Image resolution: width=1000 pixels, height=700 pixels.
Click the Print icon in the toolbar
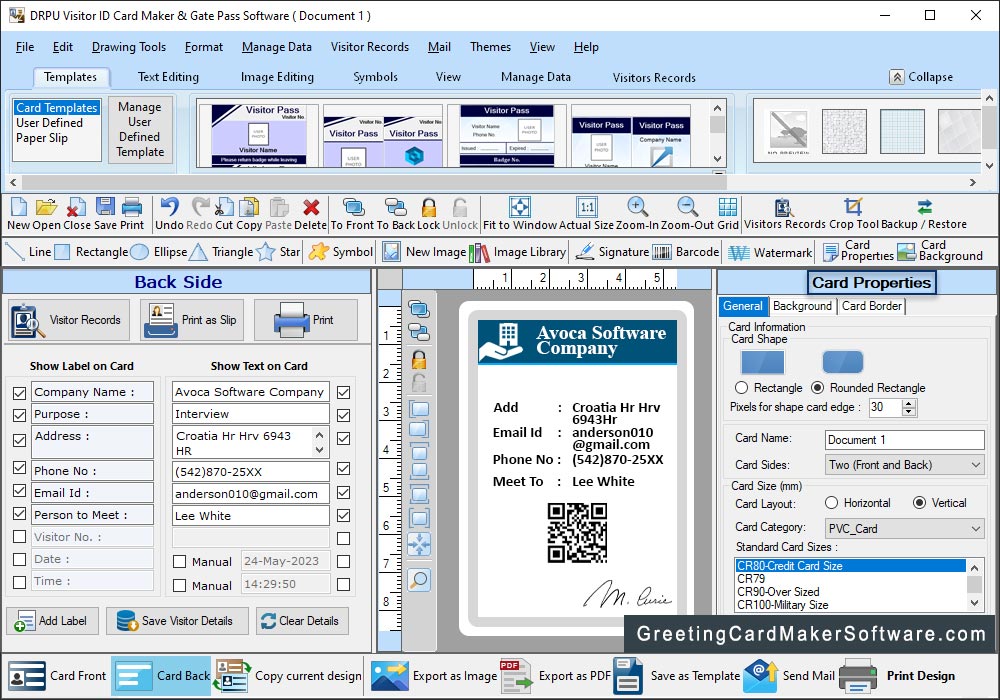pos(131,207)
